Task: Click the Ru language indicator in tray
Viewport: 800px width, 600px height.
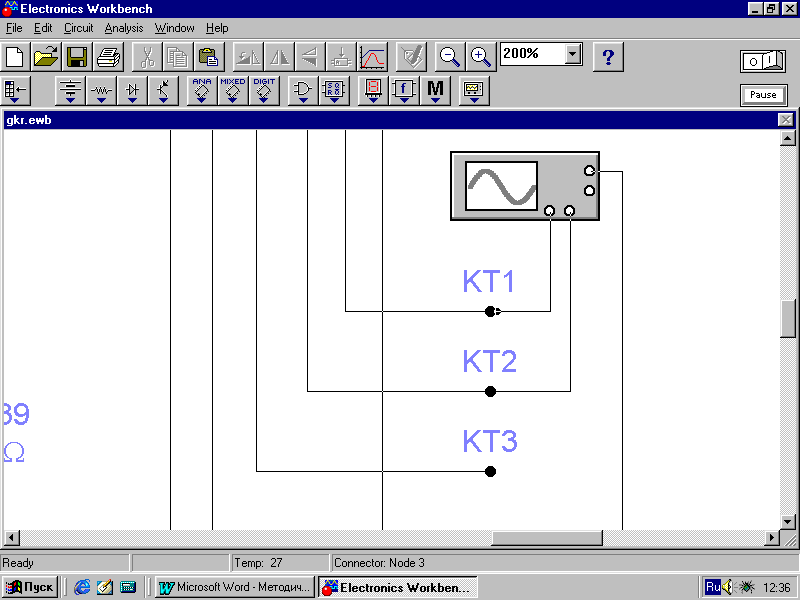Action: point(713,587)
